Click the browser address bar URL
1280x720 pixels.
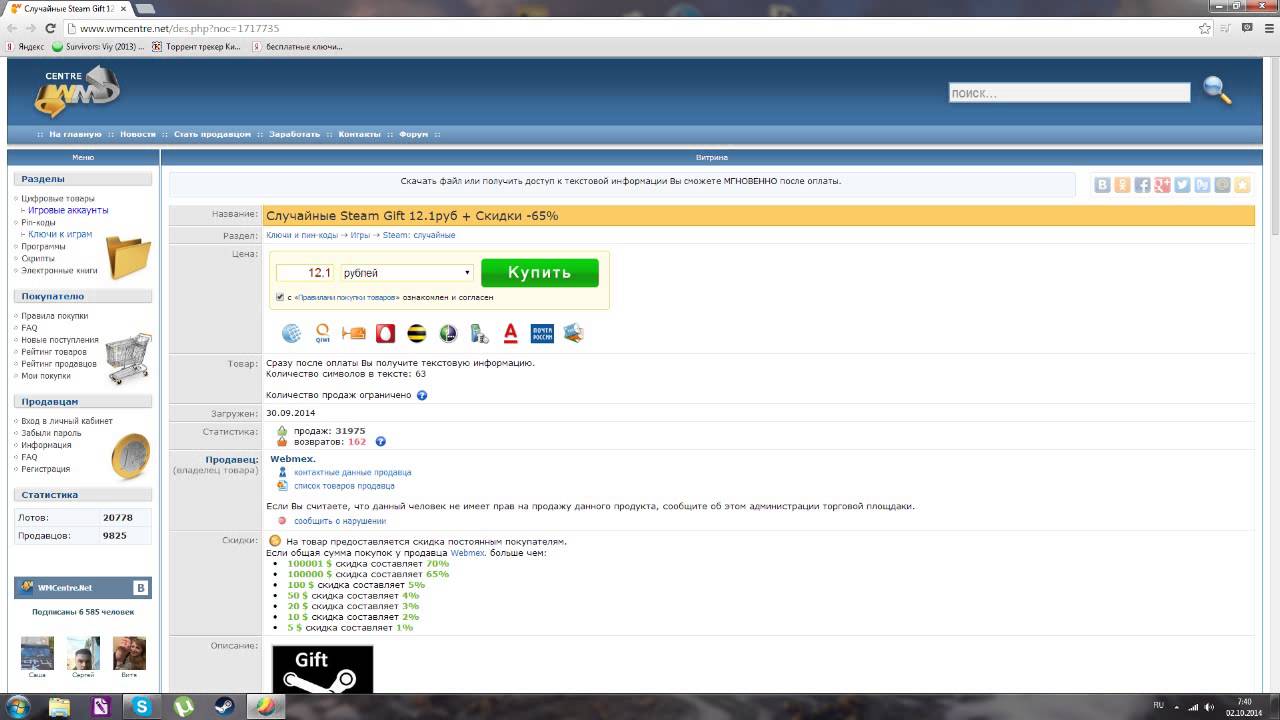coord(179,28)
